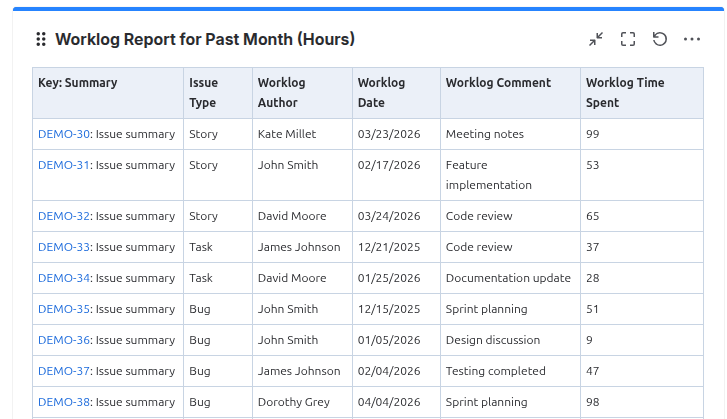
Task: Click the Issue Type column header
Action: [218, 93]
